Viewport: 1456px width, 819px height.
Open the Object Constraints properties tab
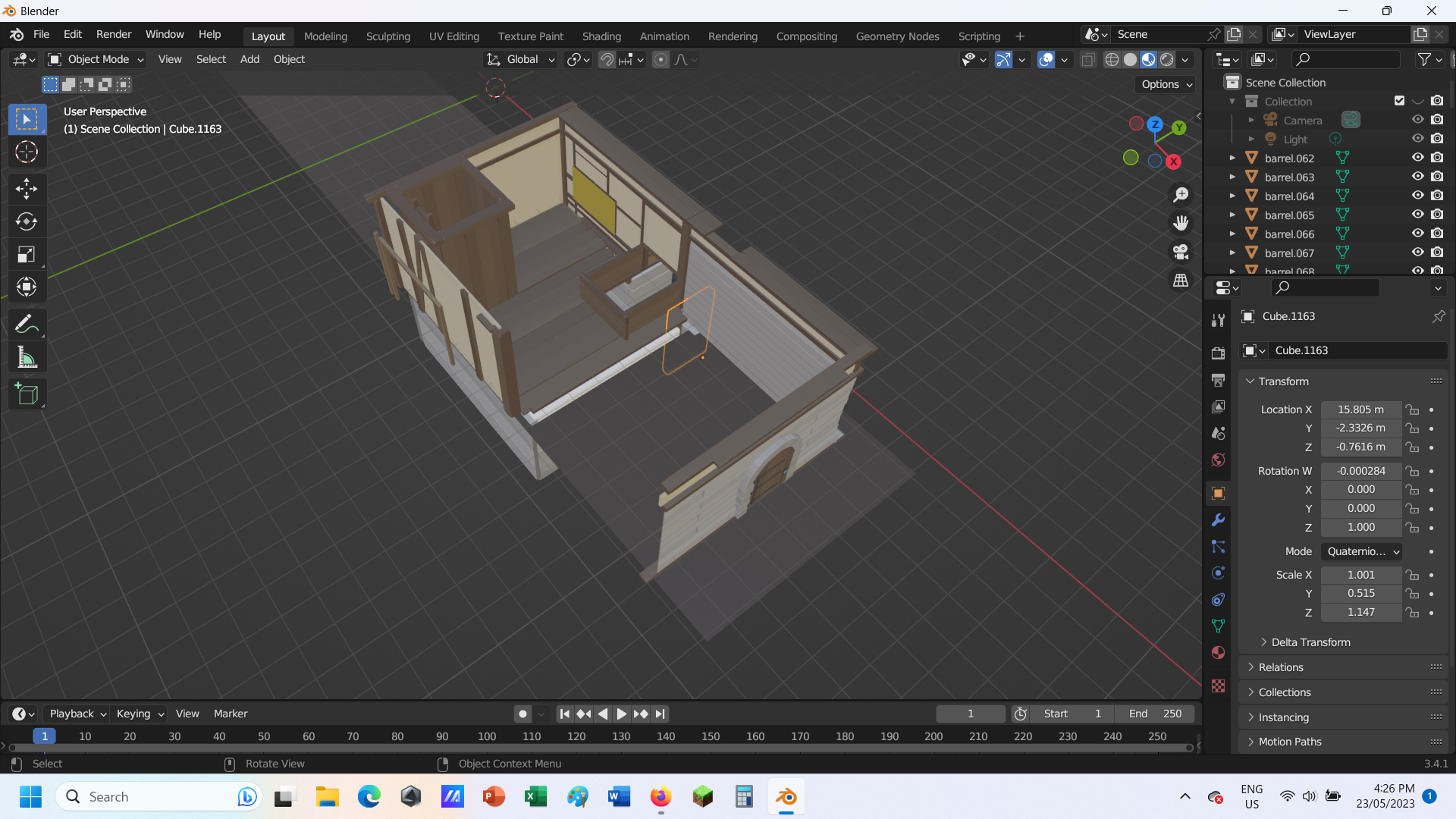1218,600
